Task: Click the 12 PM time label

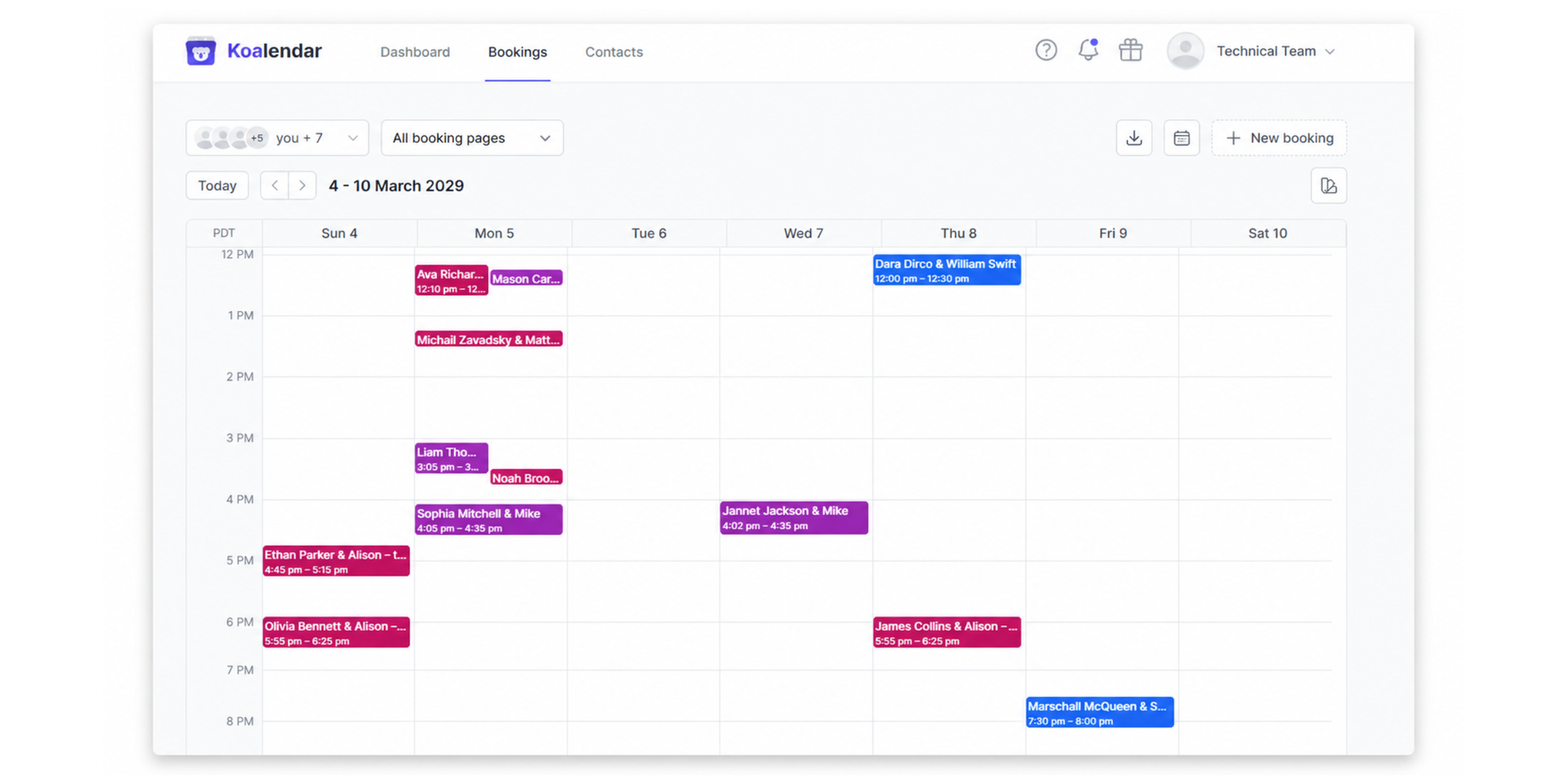Action: point(238,254)
